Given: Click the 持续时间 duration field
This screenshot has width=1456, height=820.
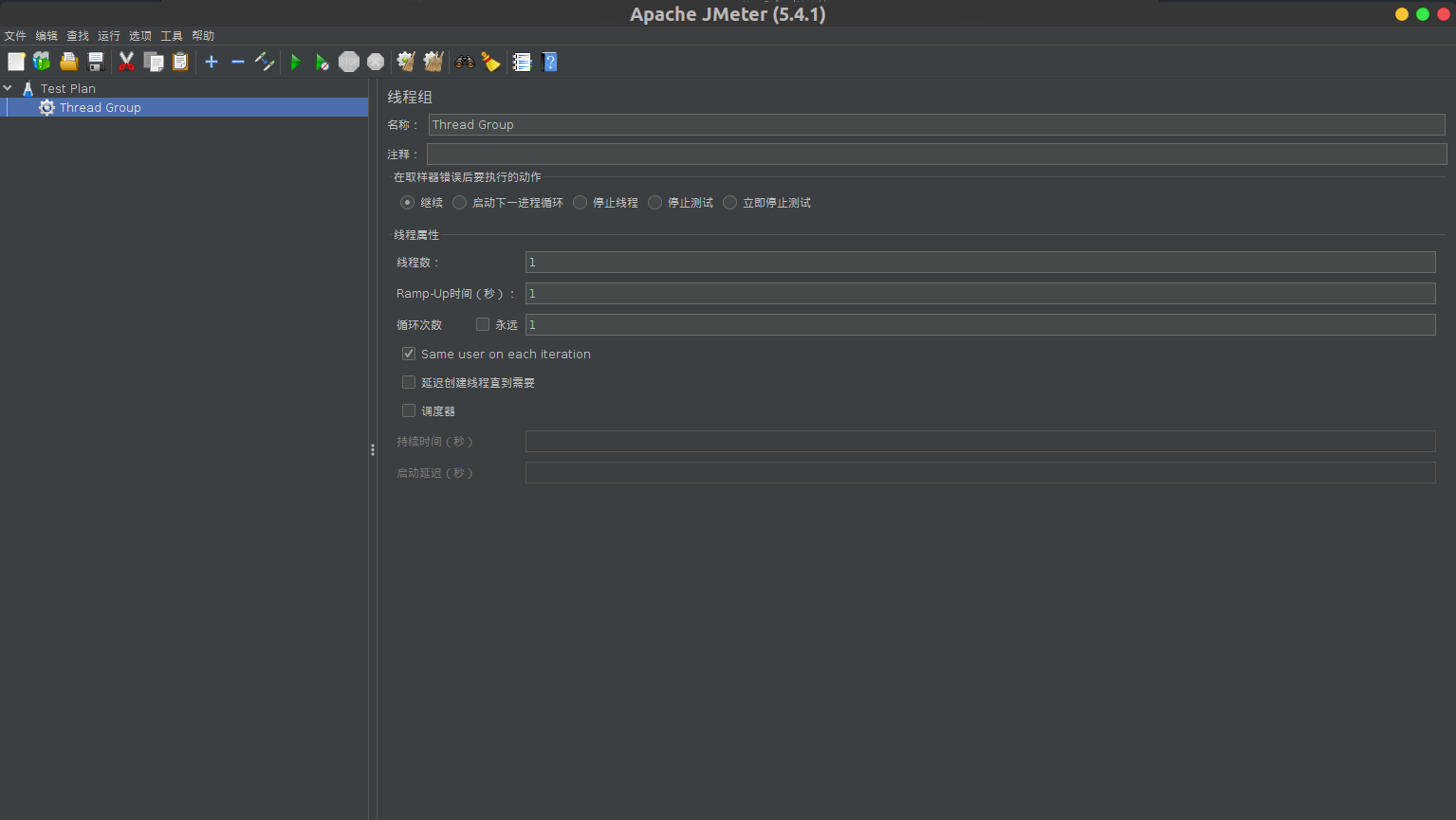Looking at the screenshot, I should (x=980, y=441).
